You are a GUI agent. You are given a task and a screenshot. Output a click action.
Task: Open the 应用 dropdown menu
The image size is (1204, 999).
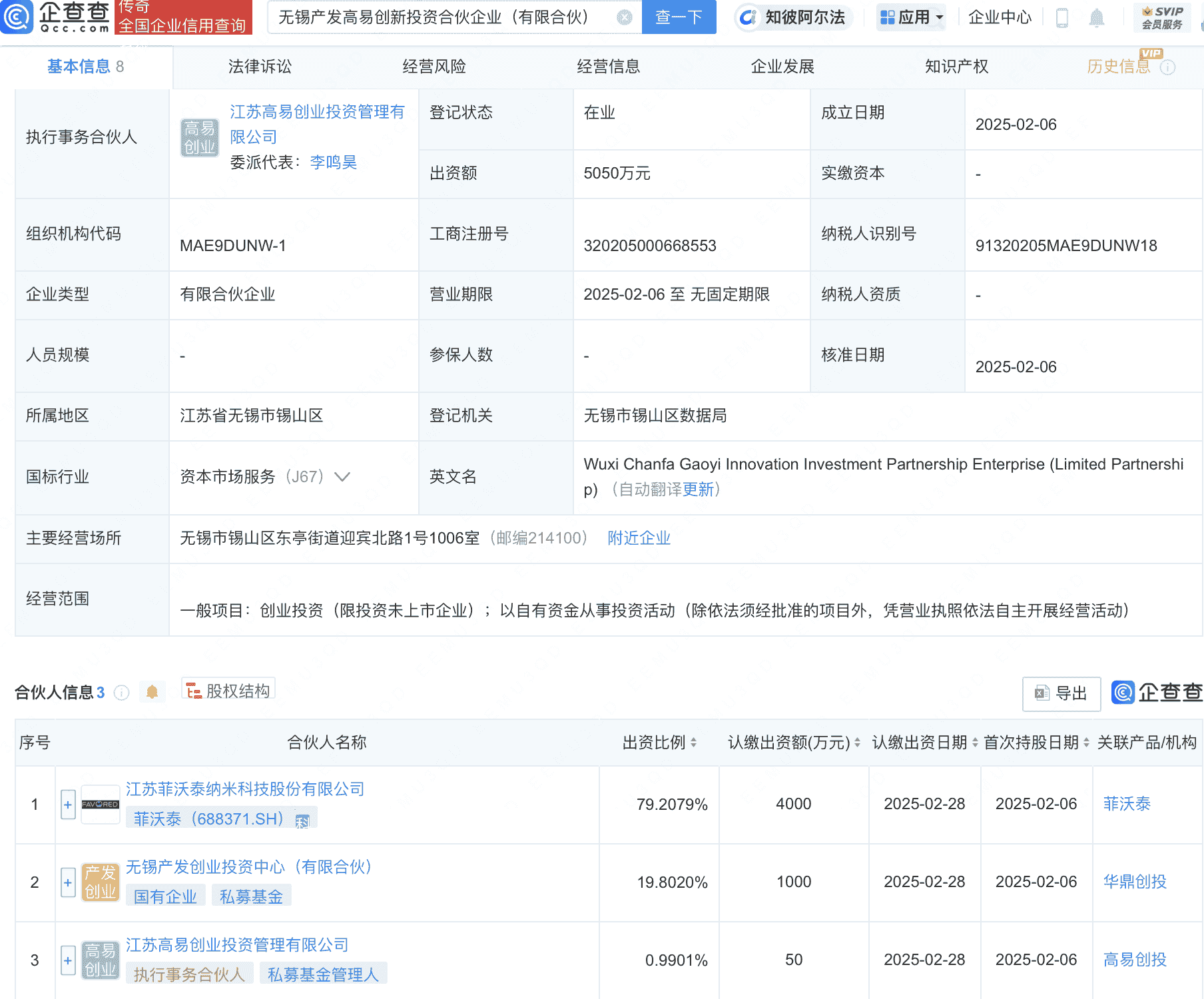coord(912,17)
